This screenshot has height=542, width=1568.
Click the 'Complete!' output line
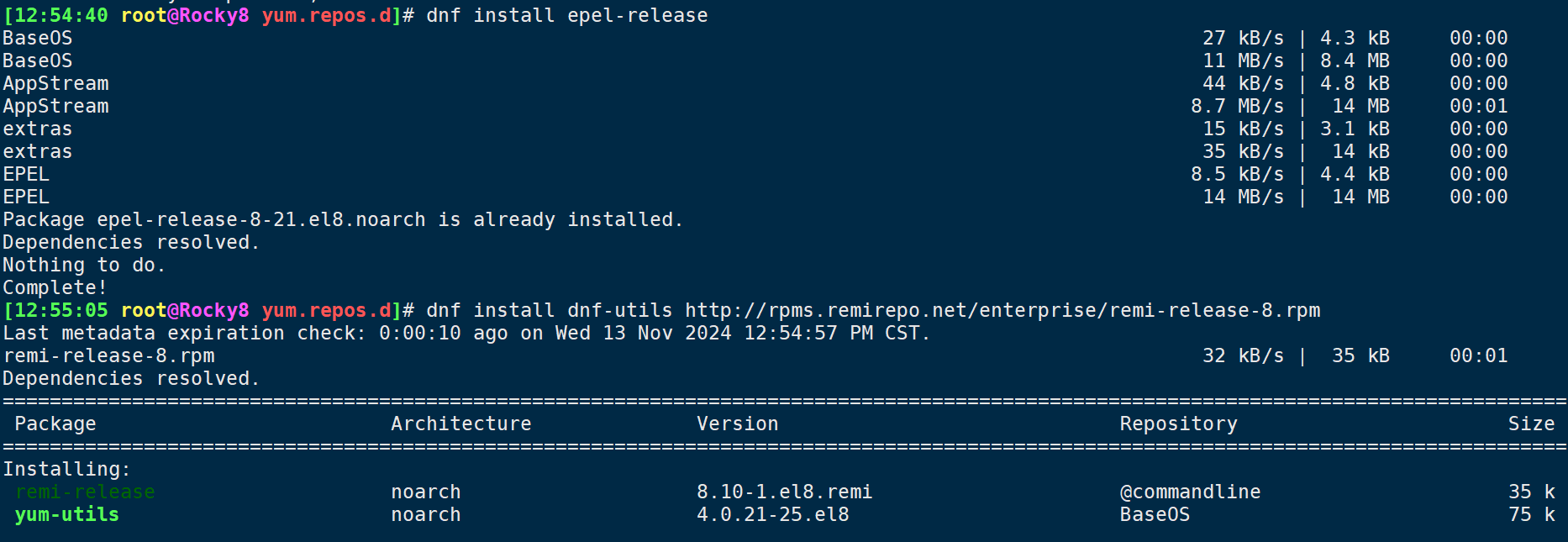[55, 288]
